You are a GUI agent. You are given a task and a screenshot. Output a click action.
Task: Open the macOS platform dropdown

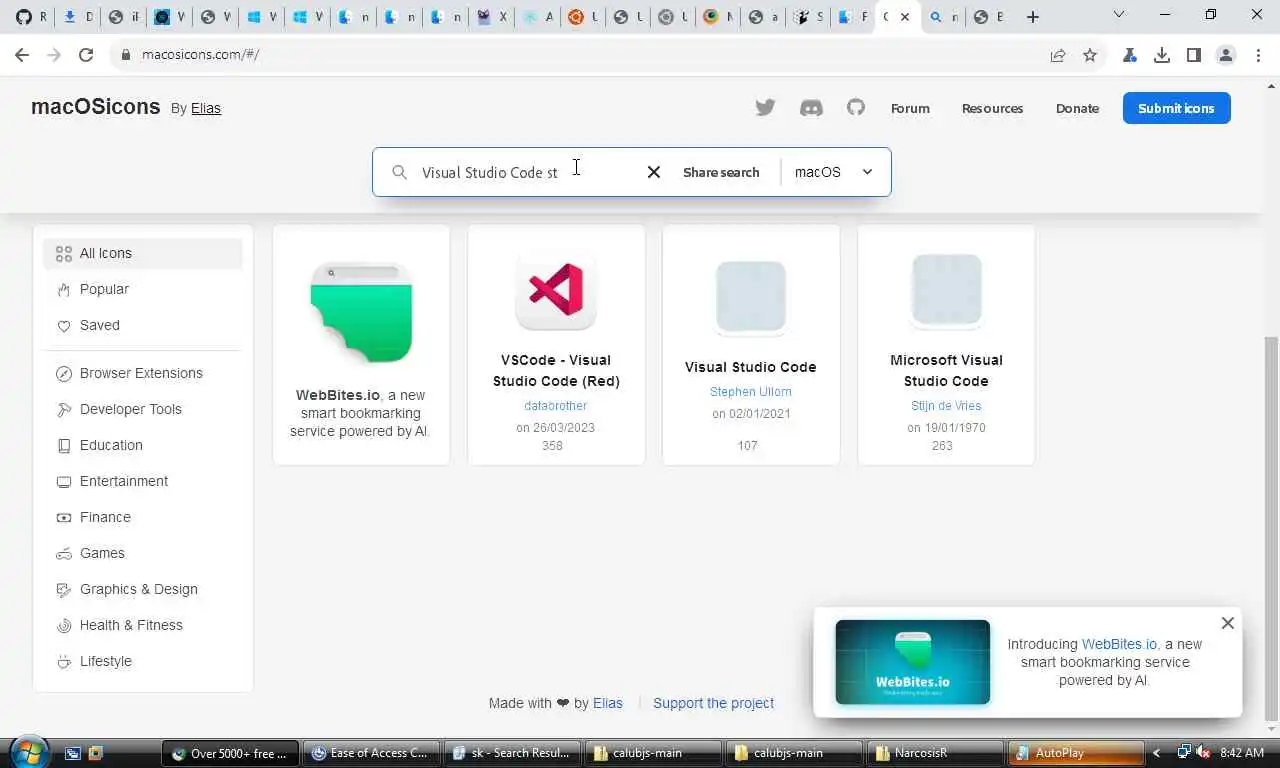pos(834,172)
